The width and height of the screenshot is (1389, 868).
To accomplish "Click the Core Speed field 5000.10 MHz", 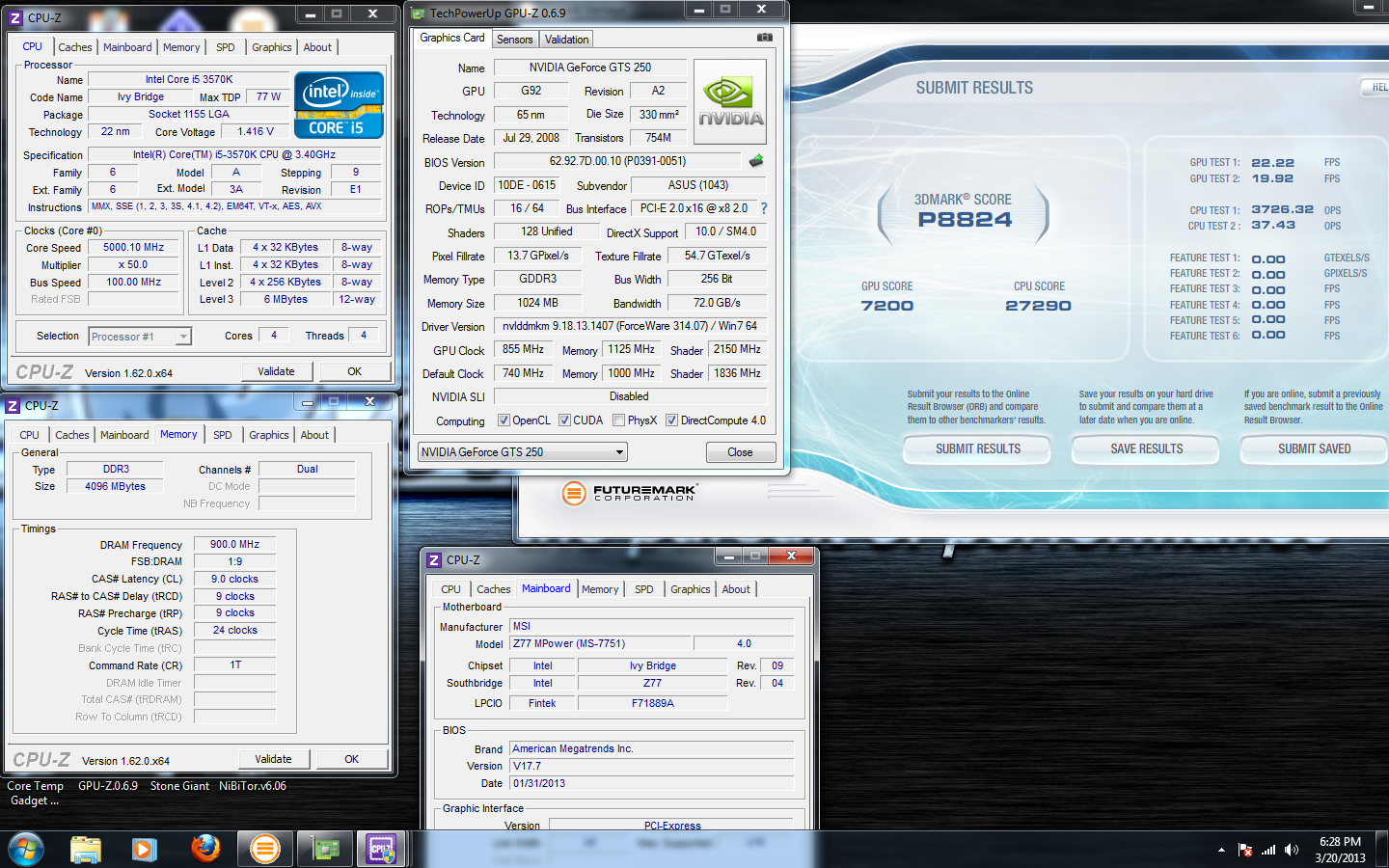I will click(134, 248).
